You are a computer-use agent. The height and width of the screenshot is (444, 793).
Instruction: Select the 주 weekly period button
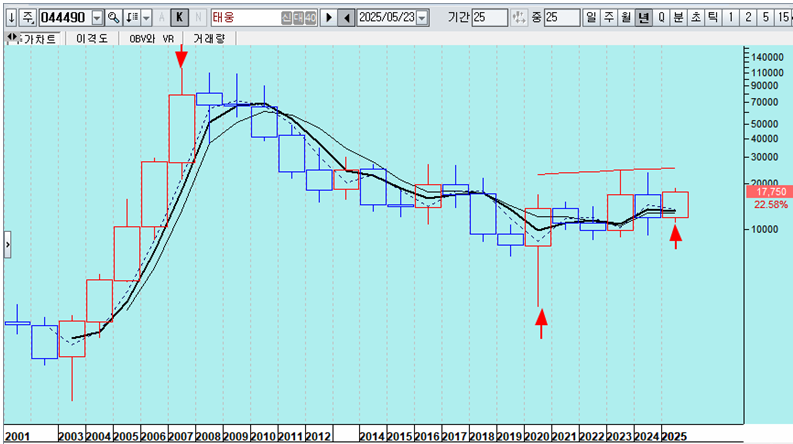(x=608, y=18)
